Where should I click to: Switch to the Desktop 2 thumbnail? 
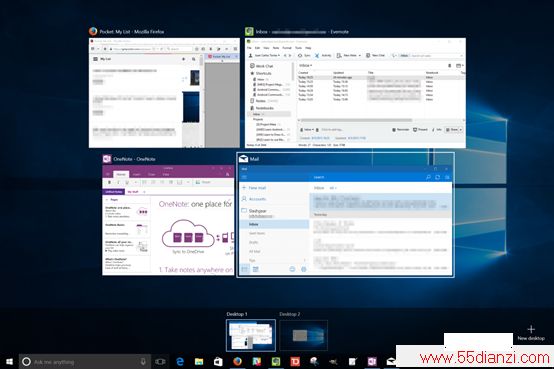304,335
